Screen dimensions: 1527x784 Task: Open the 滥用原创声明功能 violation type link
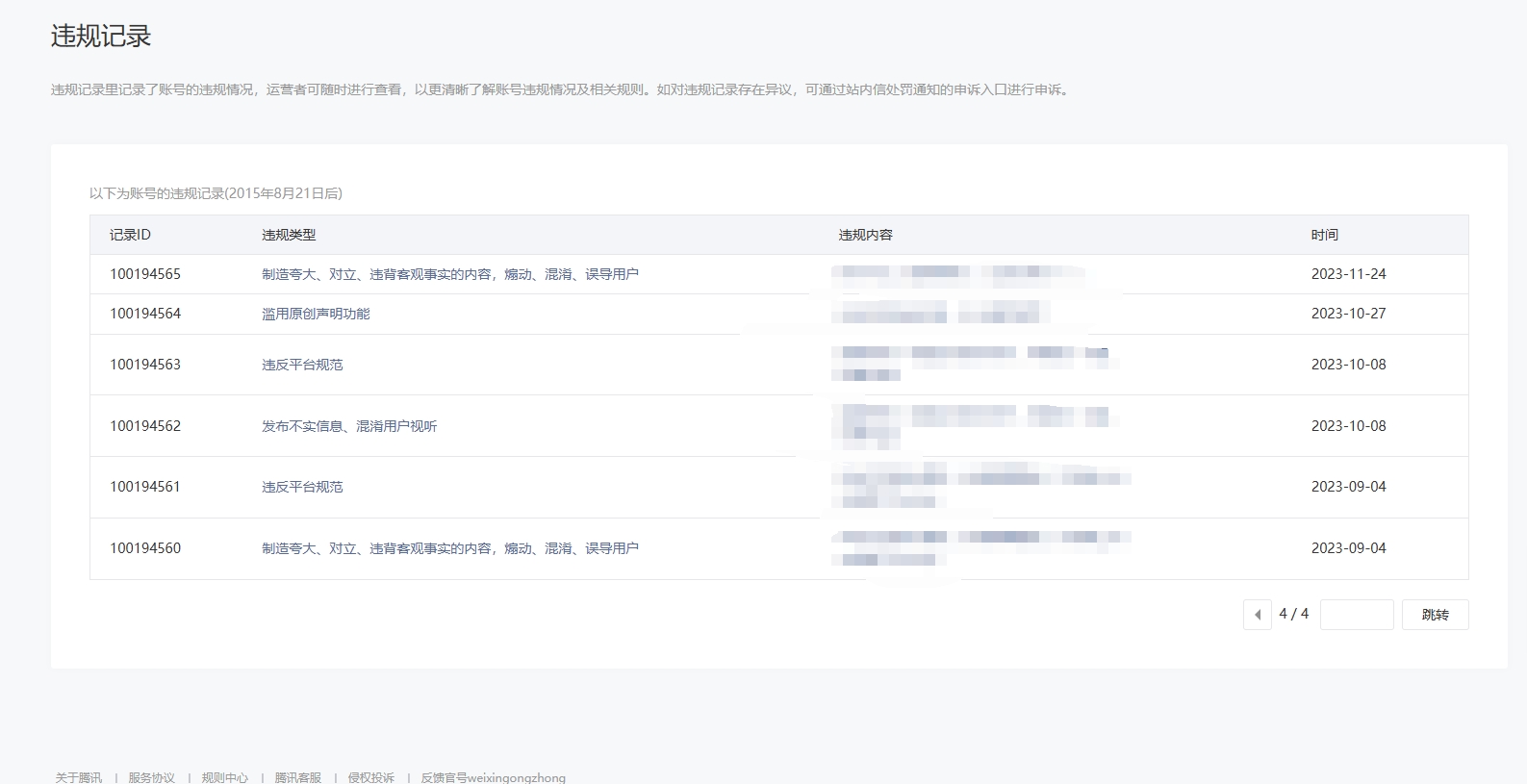pyautogui.click(x=316, y=314)
